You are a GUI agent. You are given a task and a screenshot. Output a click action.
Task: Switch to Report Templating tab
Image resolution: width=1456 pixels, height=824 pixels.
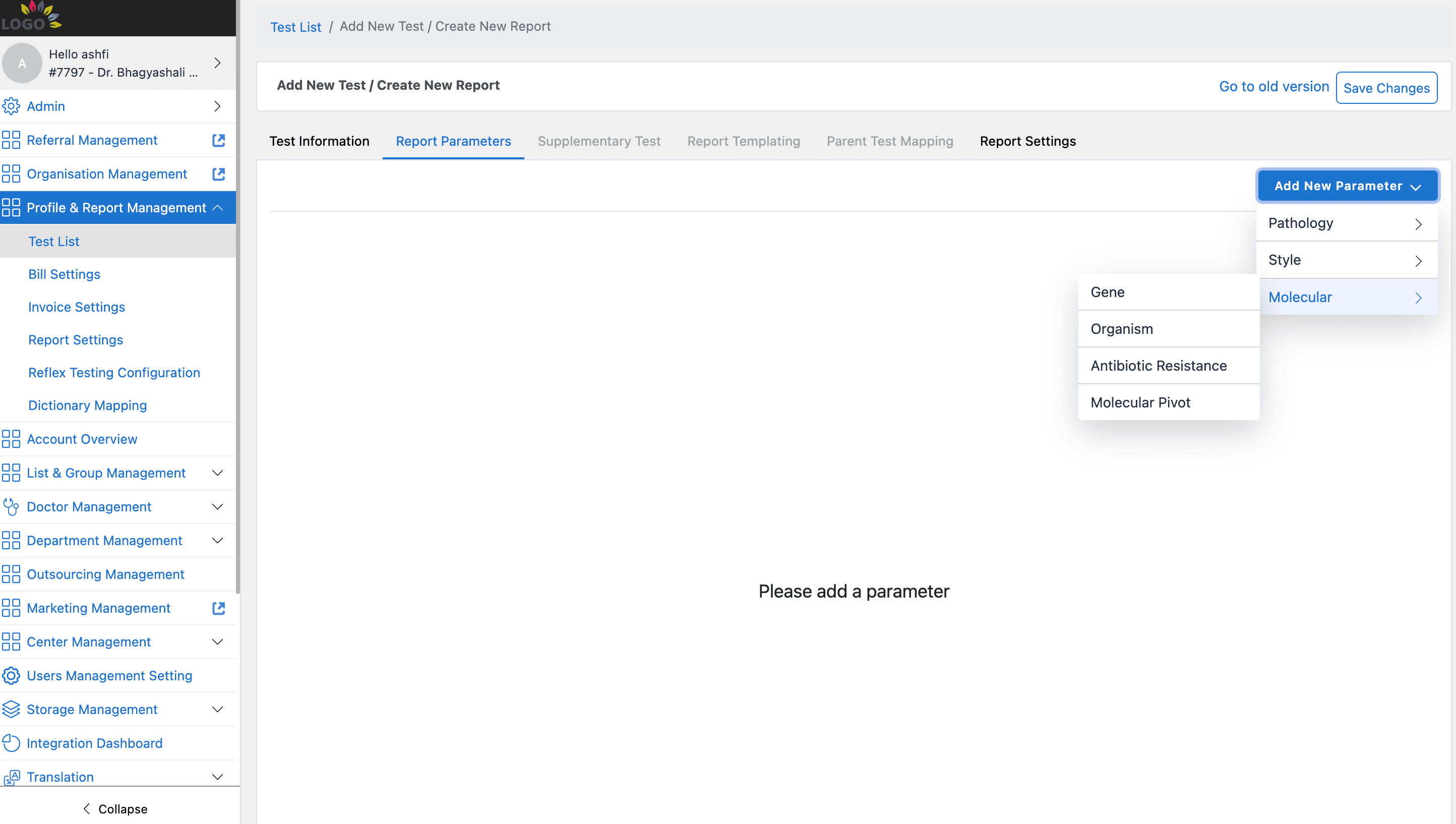tap(743, 141)
